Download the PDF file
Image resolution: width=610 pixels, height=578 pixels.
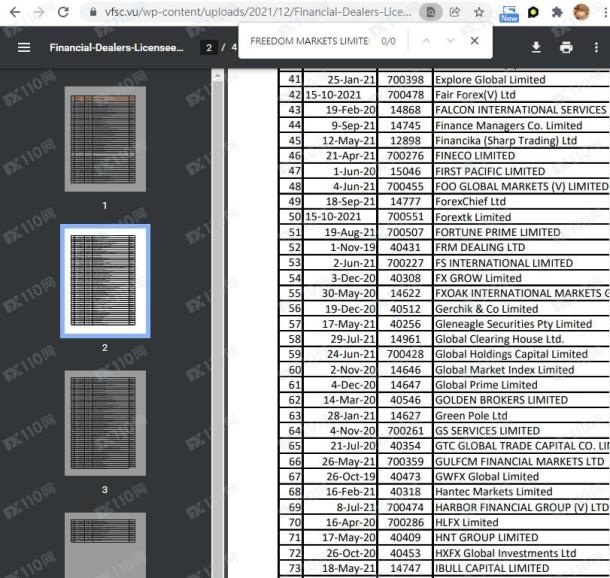point(536,47)
